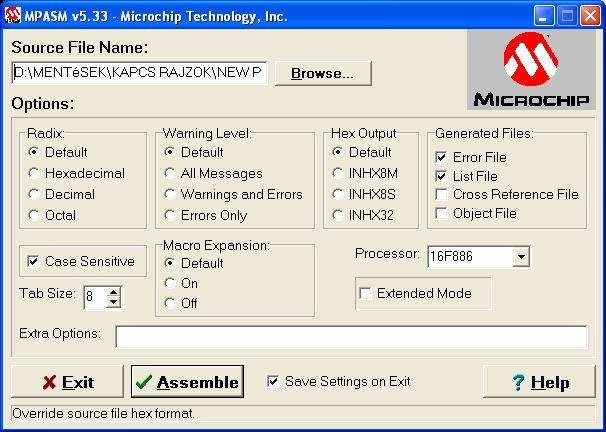Viewport: 606px width, 432px height.
Task: Click the Extra Options text field
Action: (x=351, y=337)
